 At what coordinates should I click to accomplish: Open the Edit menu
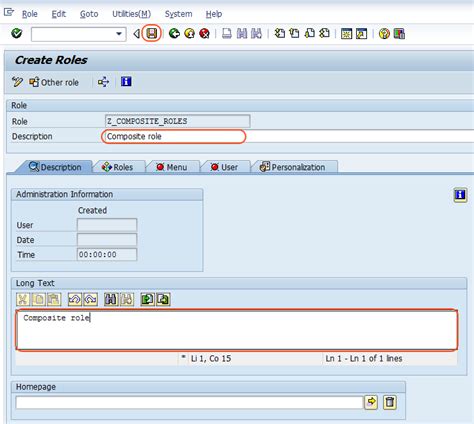[x=59, y=14]
